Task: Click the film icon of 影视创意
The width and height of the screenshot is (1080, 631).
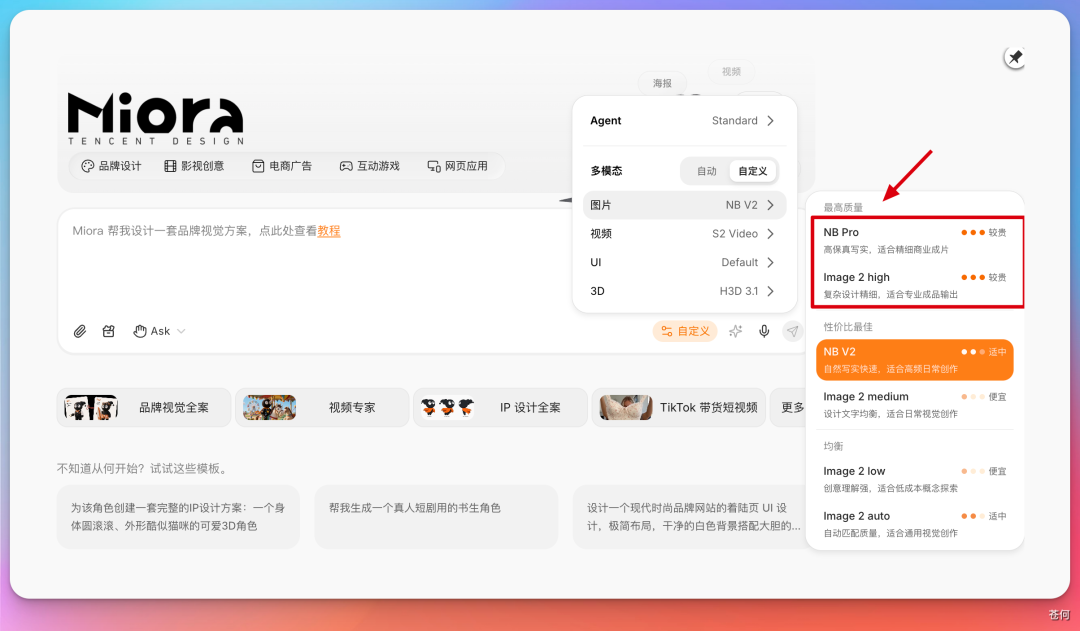Action: (170, 166)
